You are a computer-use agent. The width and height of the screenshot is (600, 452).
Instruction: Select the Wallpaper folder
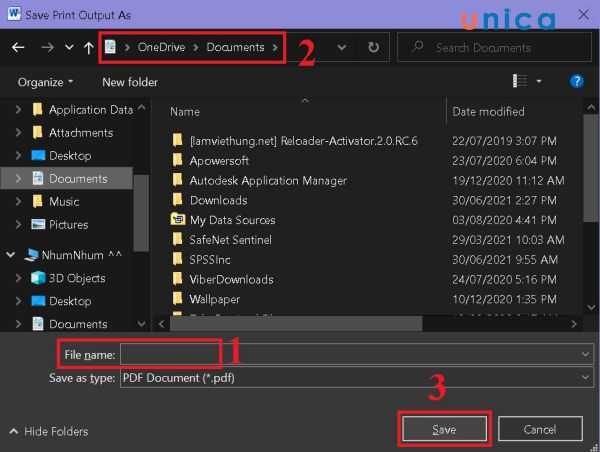(215, 300)
